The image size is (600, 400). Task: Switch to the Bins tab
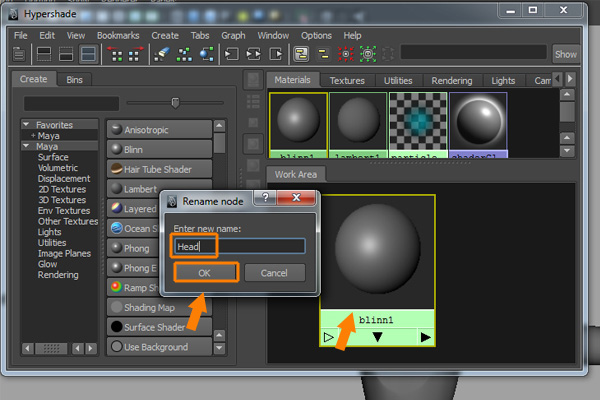(74, 80)
